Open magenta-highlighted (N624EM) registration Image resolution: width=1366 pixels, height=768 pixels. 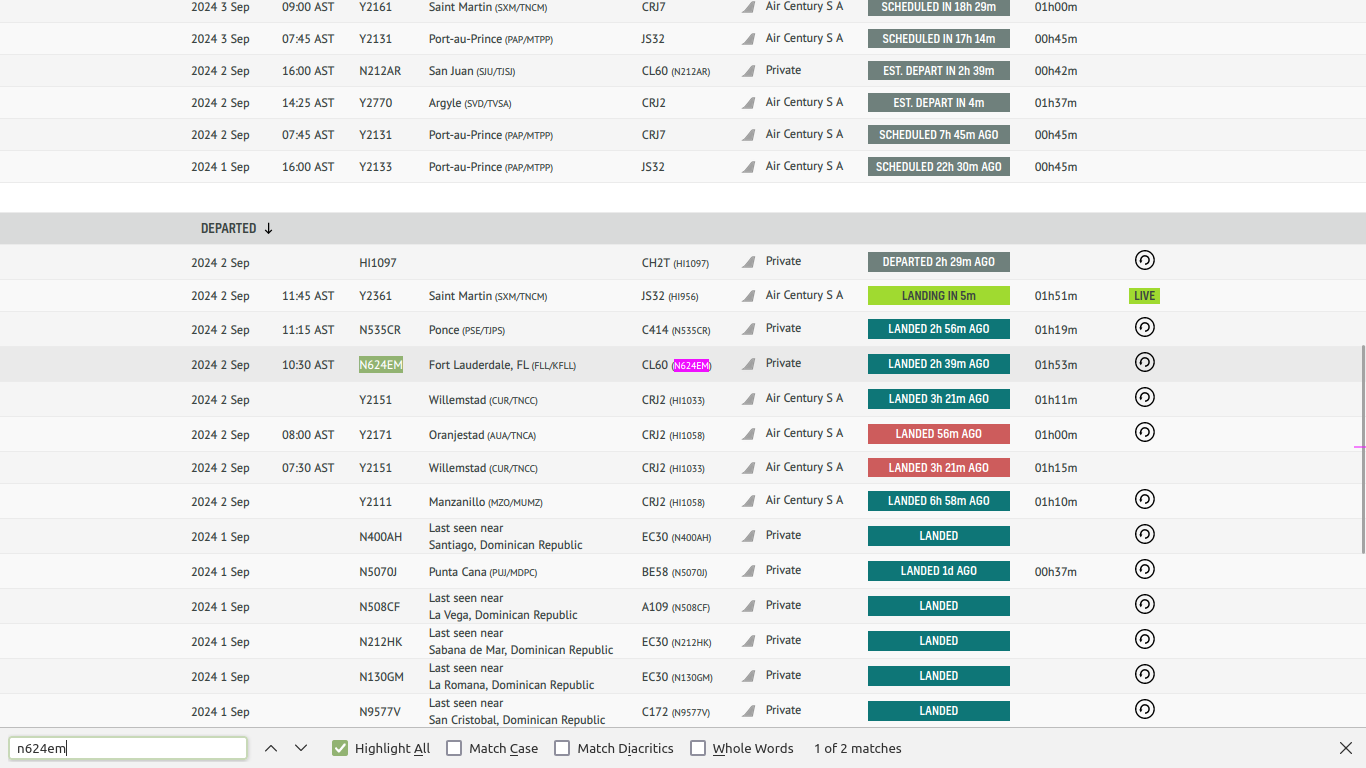692,366
